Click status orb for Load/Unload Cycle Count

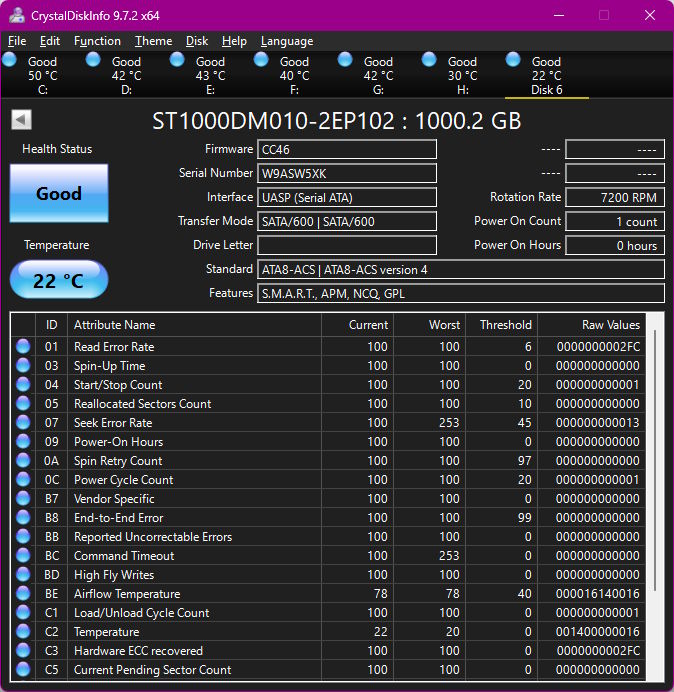click(23, 612)
